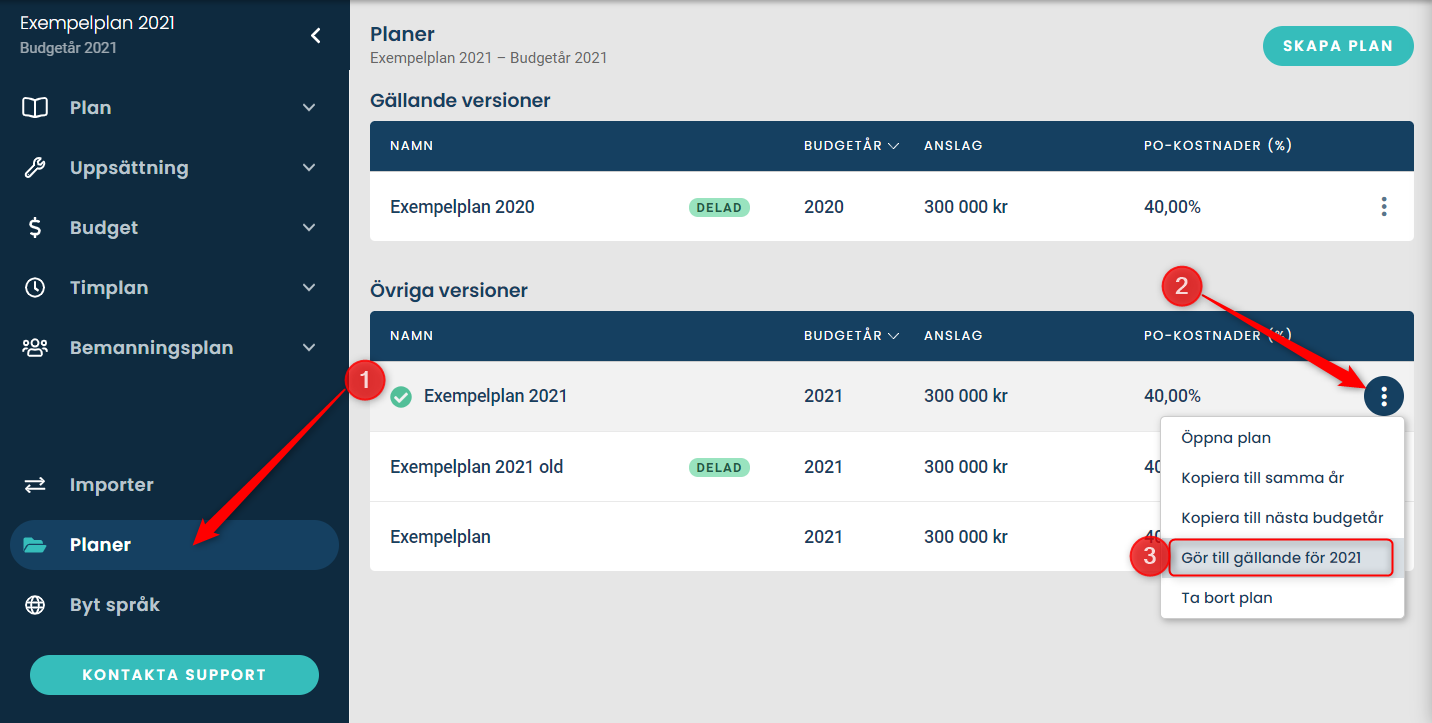Screen dimensions: 1432x723
Task: Click green checkmark beside Exempelplan 2021
Action: [401, 397]
